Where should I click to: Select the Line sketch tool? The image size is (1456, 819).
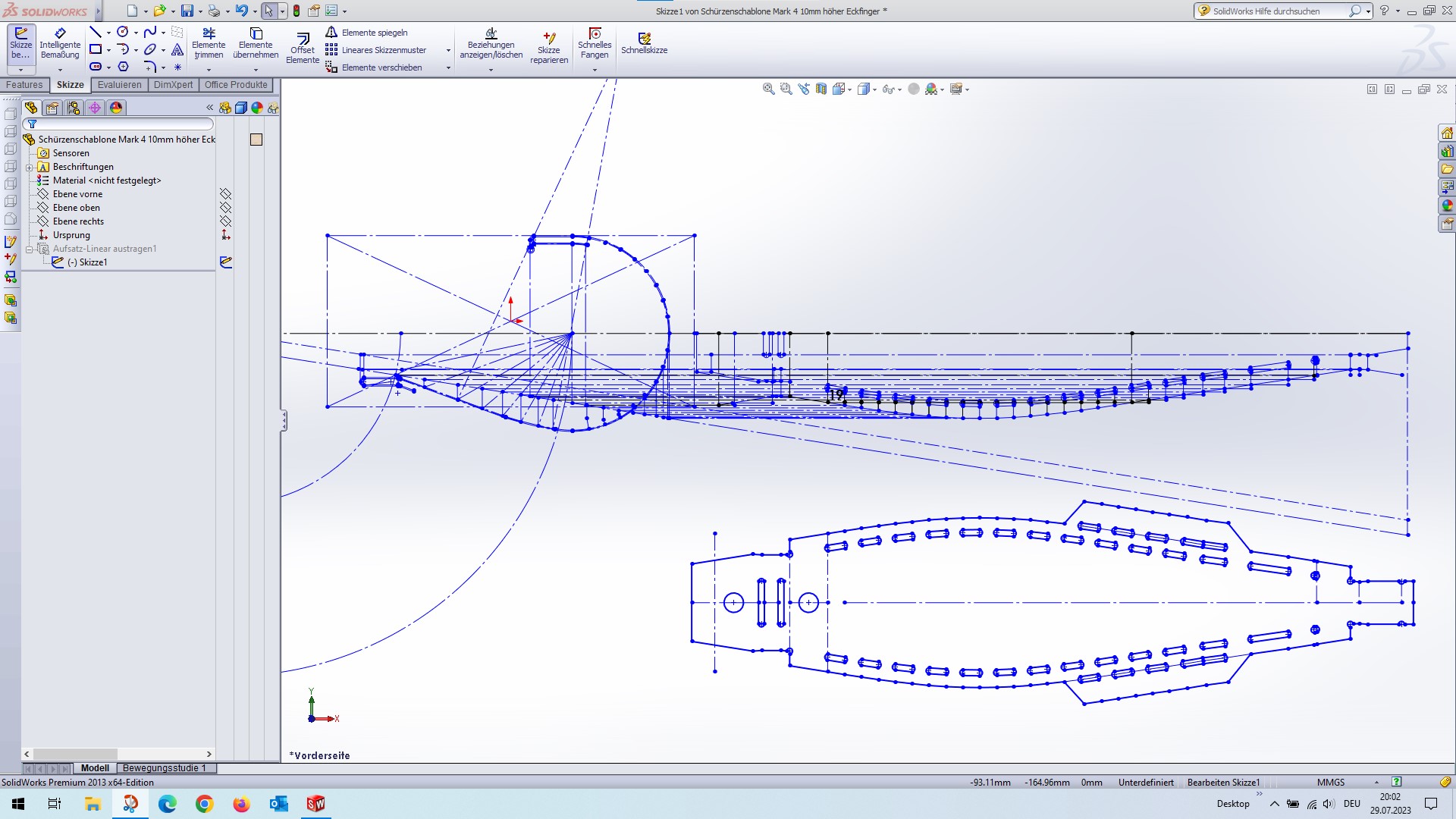point(95,32)
